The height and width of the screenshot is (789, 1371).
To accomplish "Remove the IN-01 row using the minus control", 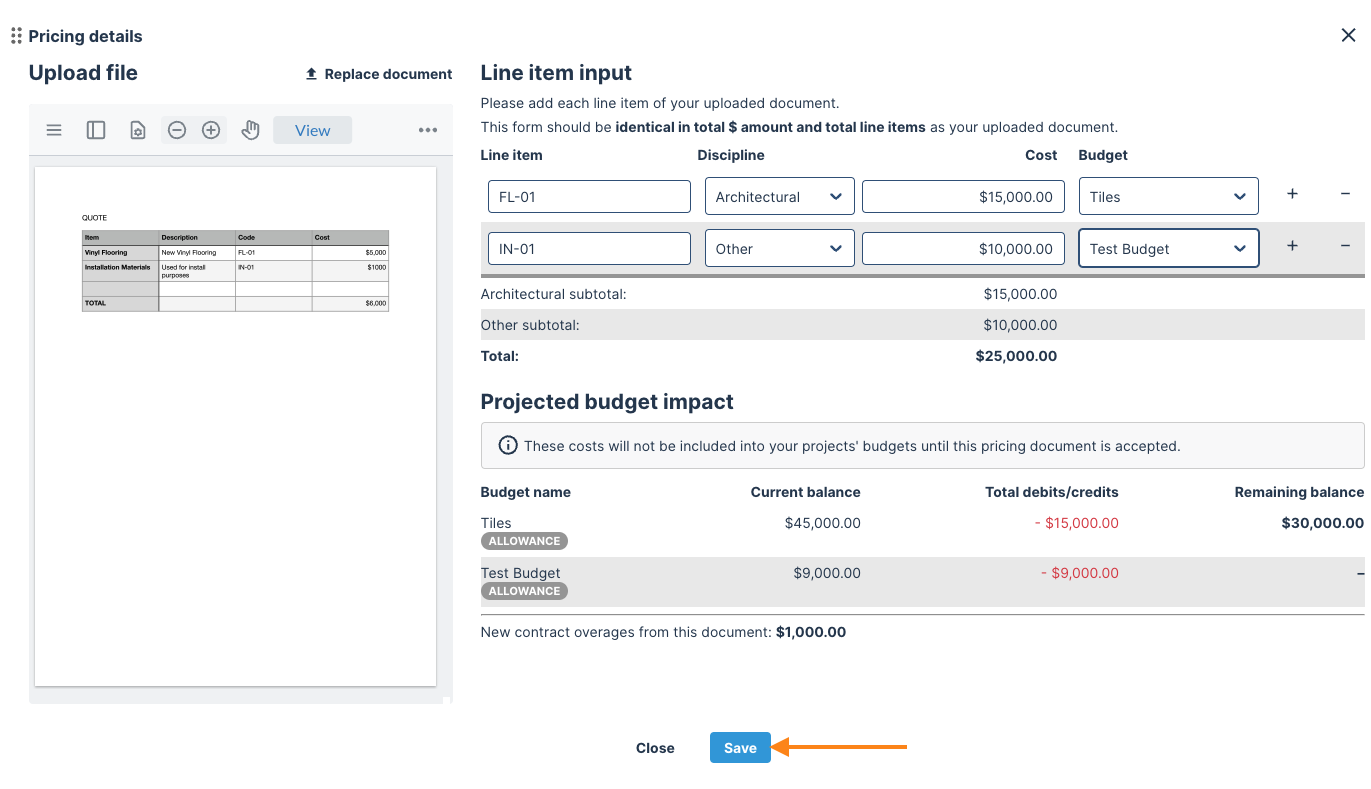I will [x=1345, y=247].
